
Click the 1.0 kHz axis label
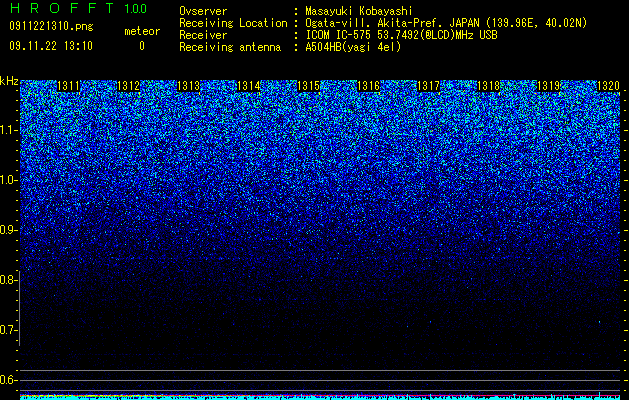8,180
